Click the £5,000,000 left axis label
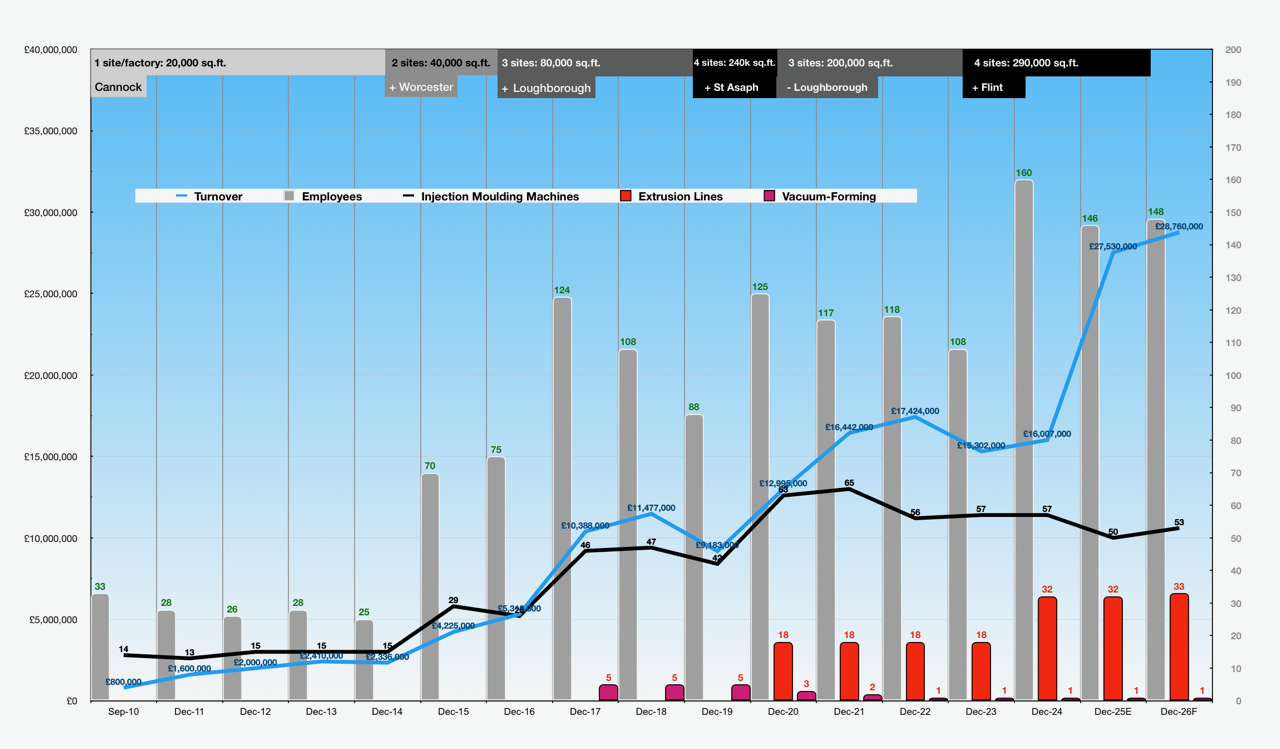 [54, 620]
